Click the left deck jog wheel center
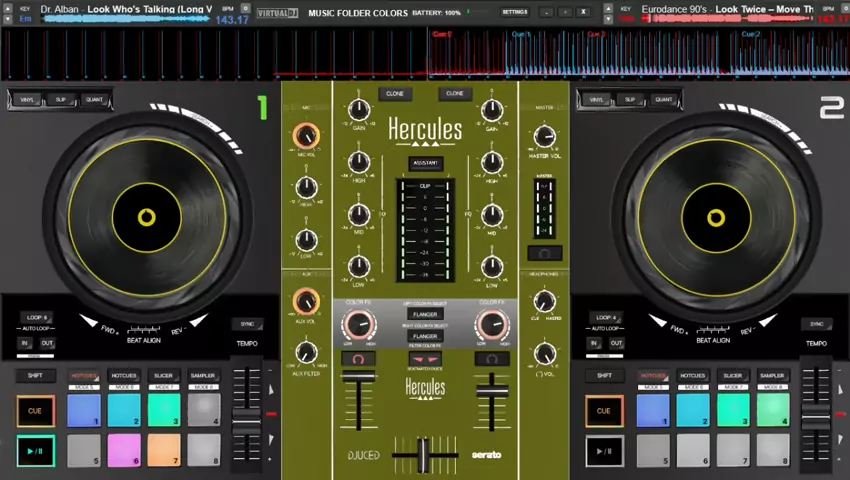This screenshot has height=480, width=850. pos(147,217)
